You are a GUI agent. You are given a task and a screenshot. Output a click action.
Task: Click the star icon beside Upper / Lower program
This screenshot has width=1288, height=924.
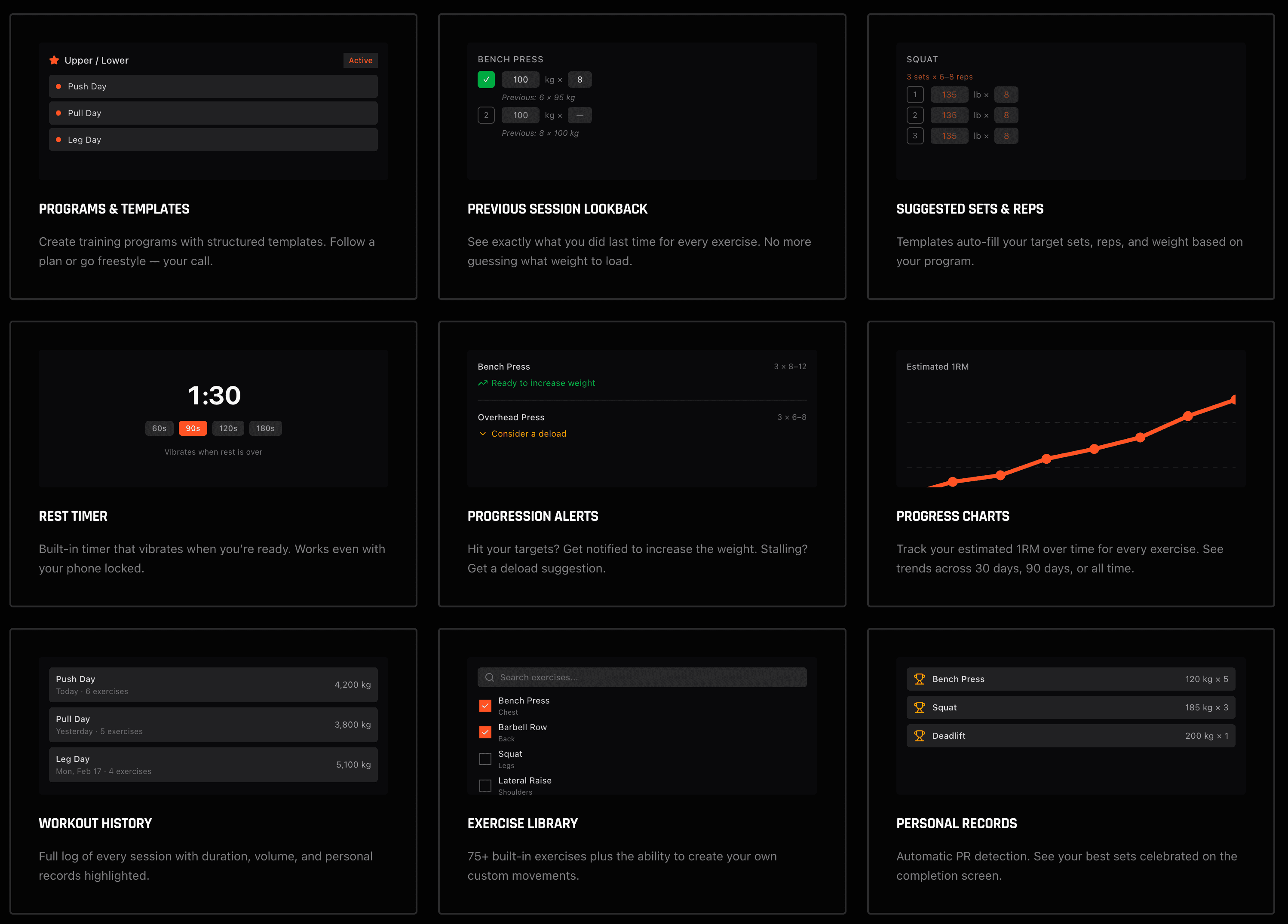pyautogui.click(x=55, y=60)
